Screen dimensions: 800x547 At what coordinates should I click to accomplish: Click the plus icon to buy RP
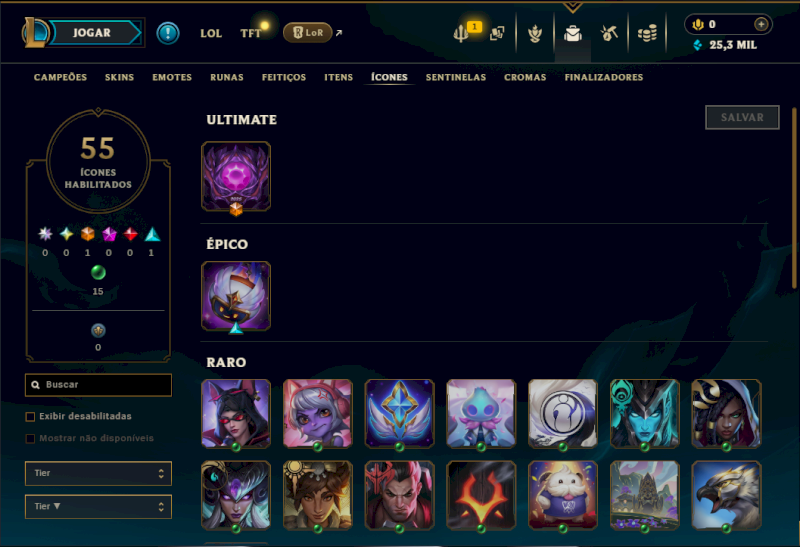(x=761, y=24)
